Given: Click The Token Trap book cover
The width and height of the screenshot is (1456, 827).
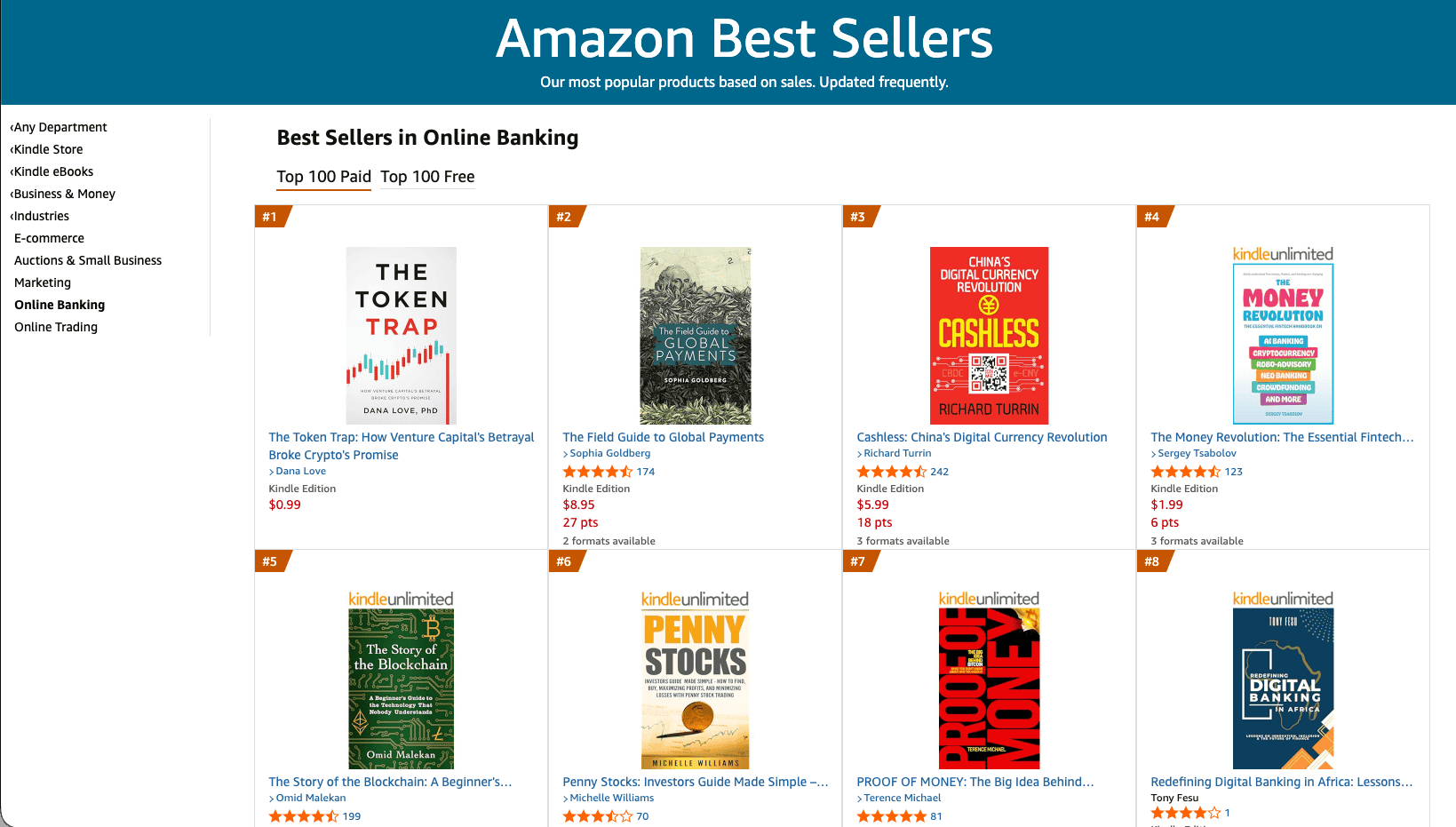Looking at the screenshot, I should pyautogui.click(x=401, y=336).
